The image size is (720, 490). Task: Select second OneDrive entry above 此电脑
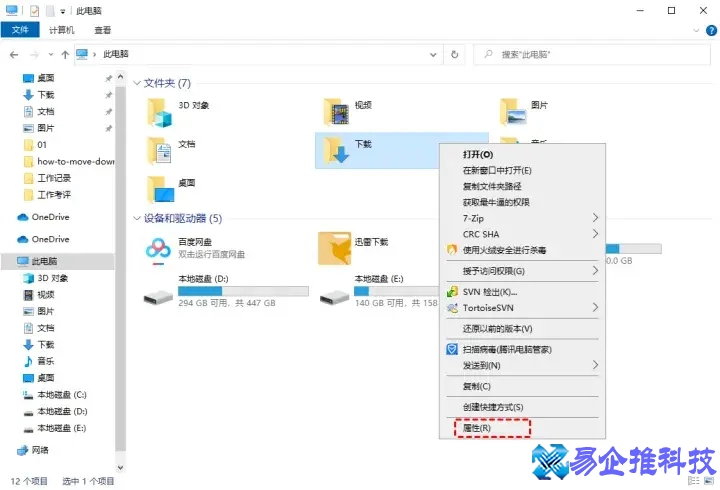coord(43,239)
